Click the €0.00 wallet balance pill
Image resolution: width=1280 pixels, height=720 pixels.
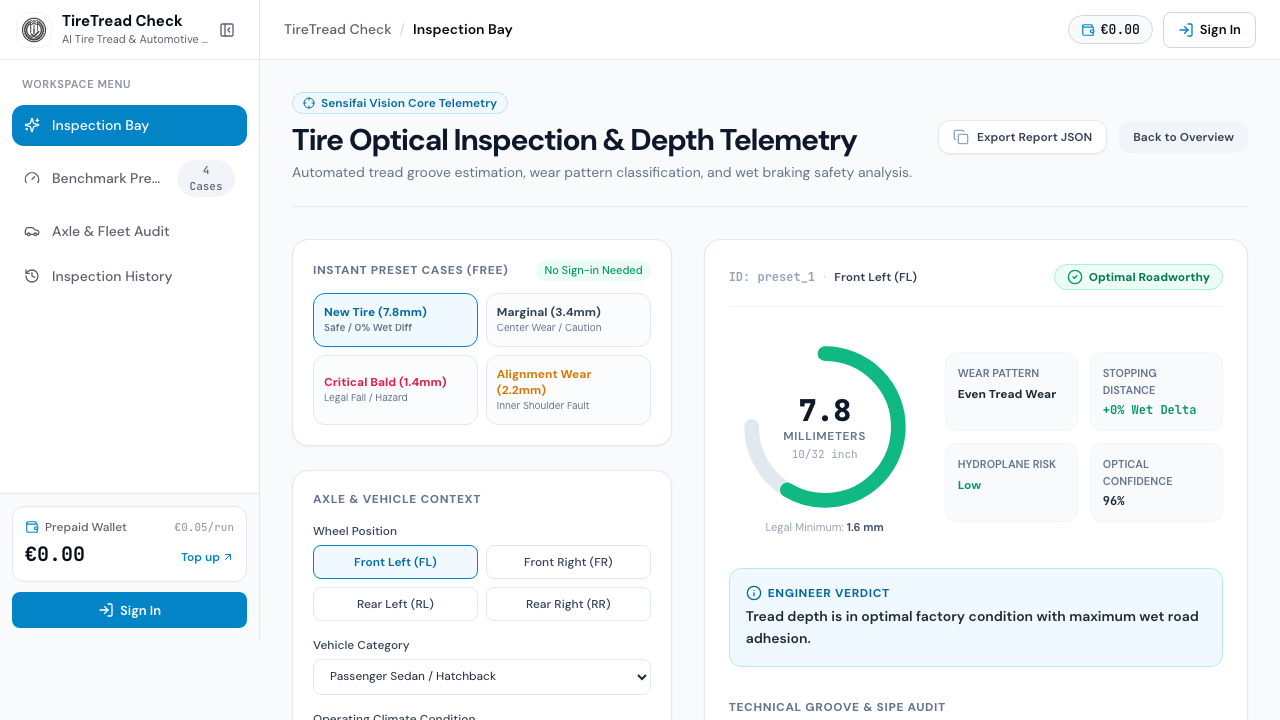click(1110, 30)
